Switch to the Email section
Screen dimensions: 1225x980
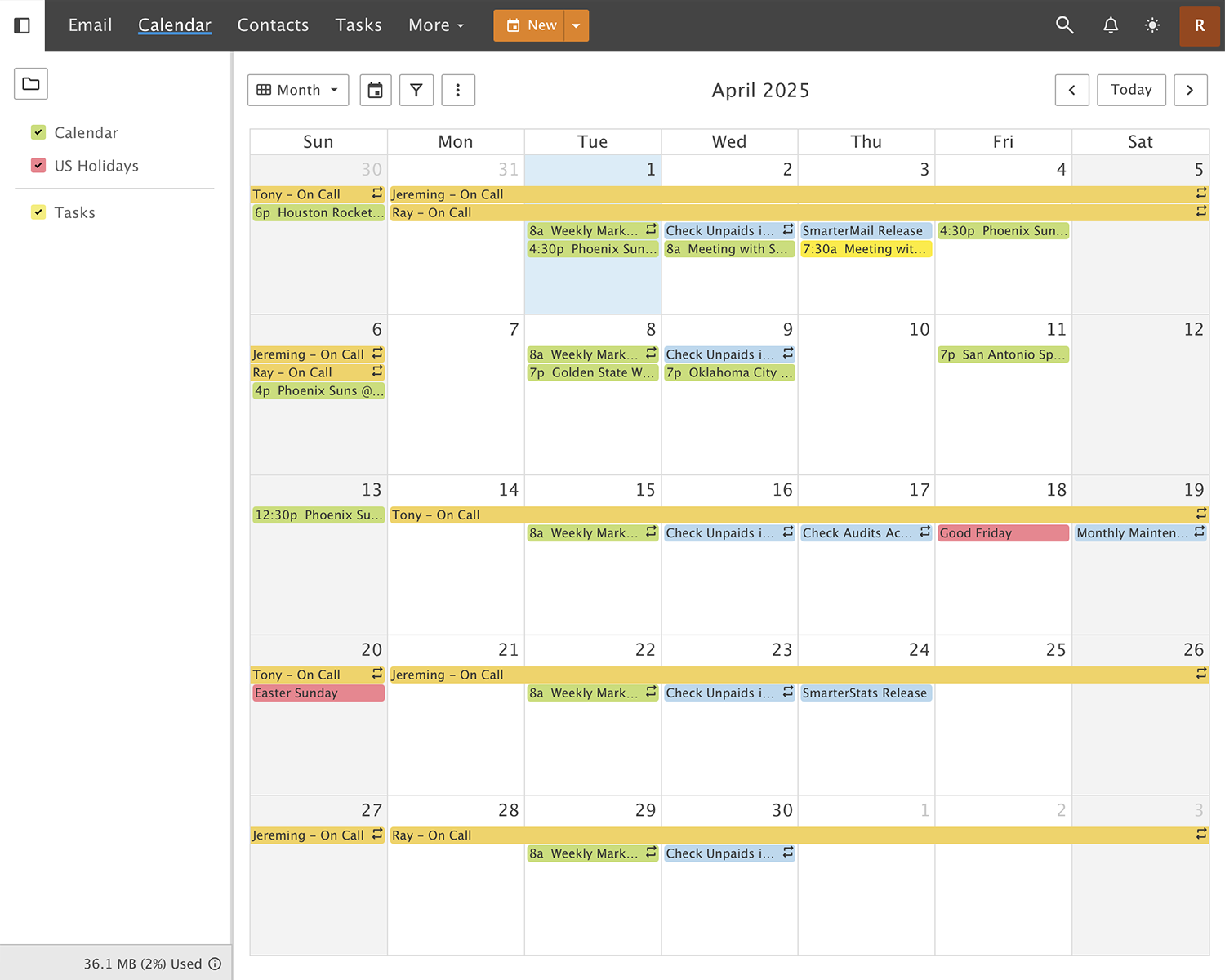90,25
